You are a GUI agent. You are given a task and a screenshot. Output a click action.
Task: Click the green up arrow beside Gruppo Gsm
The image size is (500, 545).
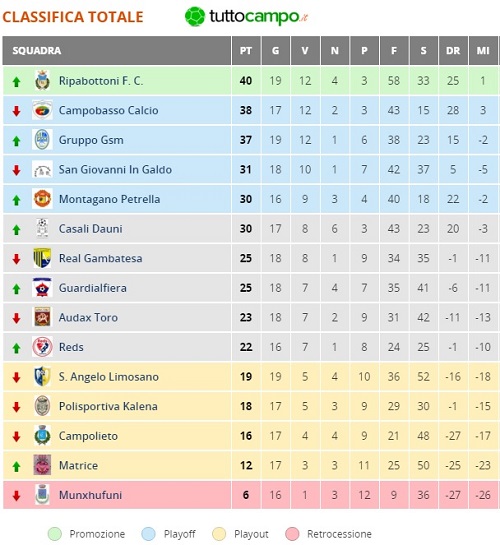tap(16, 141)
